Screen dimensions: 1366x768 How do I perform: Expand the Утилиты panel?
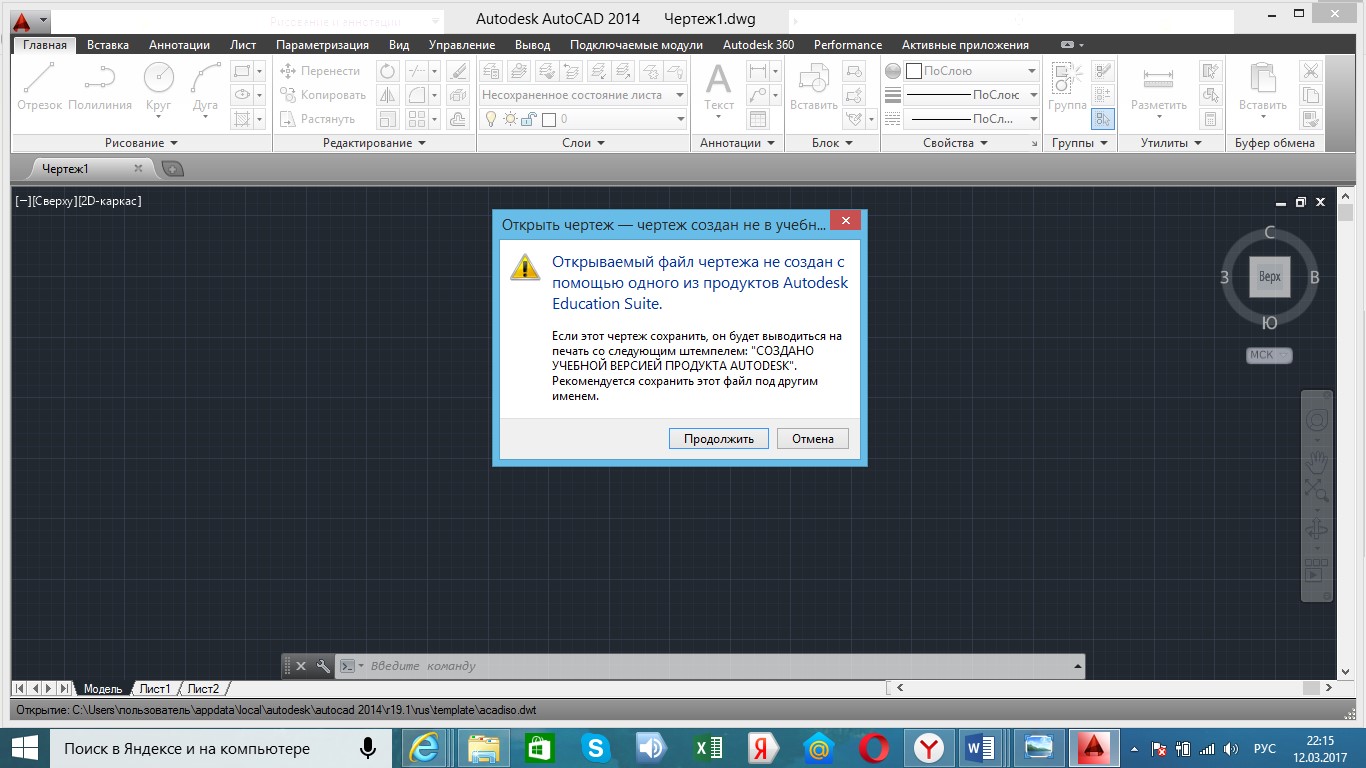coord(1171,143)
